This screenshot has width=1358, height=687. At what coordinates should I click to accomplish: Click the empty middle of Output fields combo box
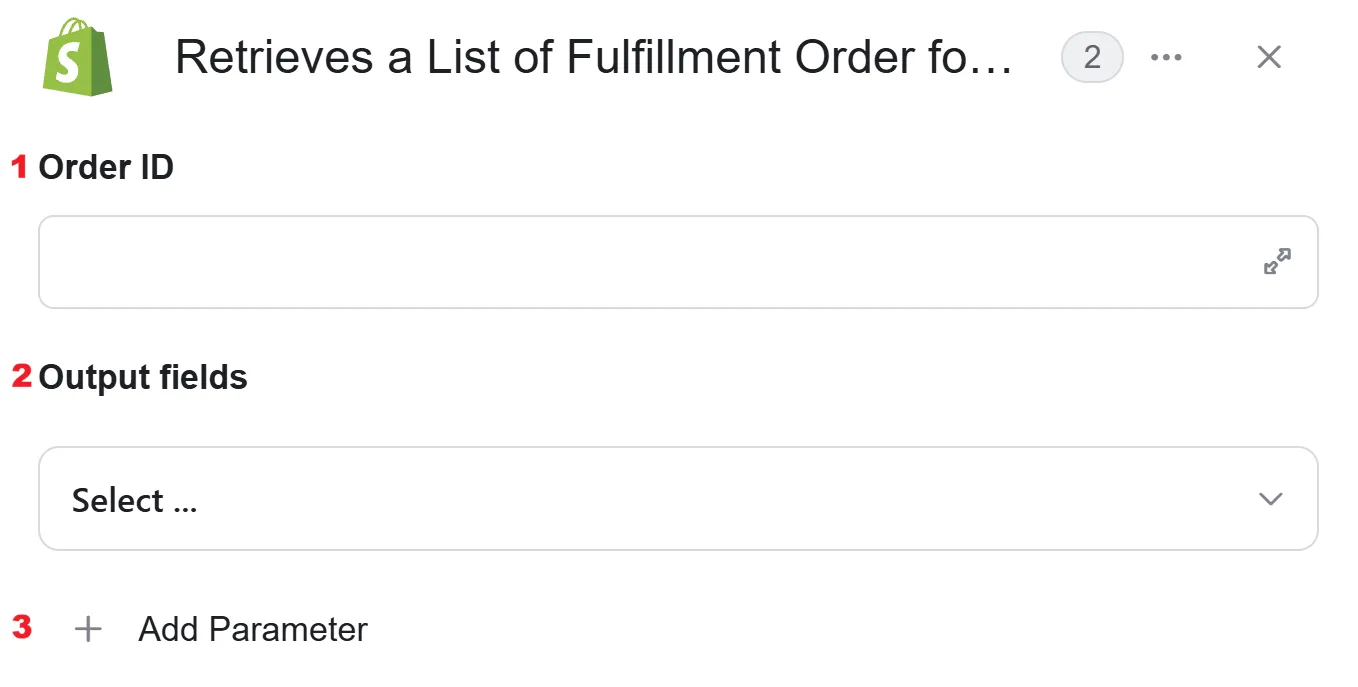[x=700, y=498]
